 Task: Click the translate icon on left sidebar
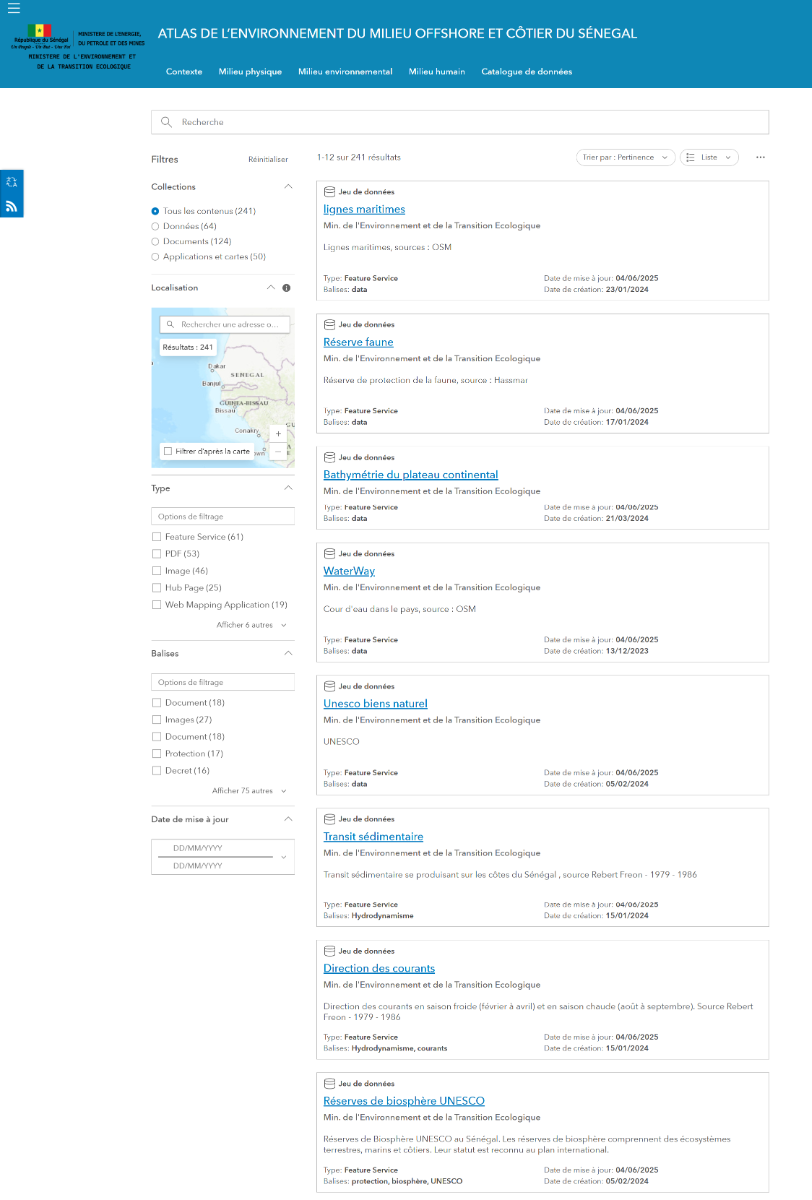coord(12,182)
